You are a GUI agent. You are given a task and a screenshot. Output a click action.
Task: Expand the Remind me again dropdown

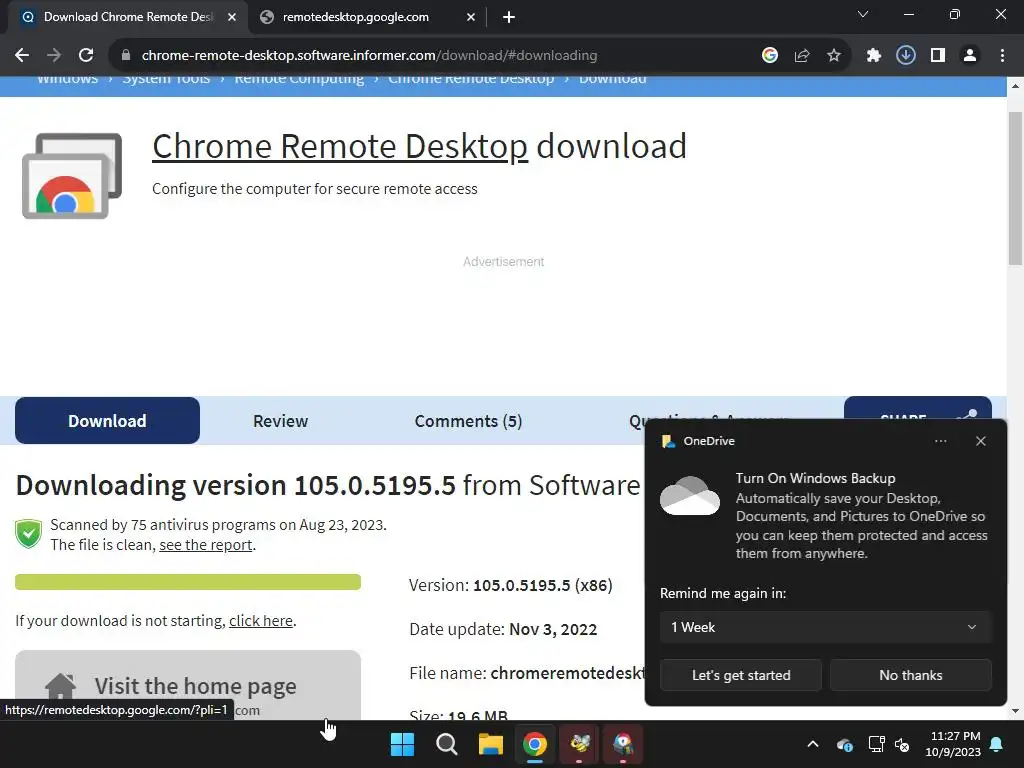tap(825, 628)
